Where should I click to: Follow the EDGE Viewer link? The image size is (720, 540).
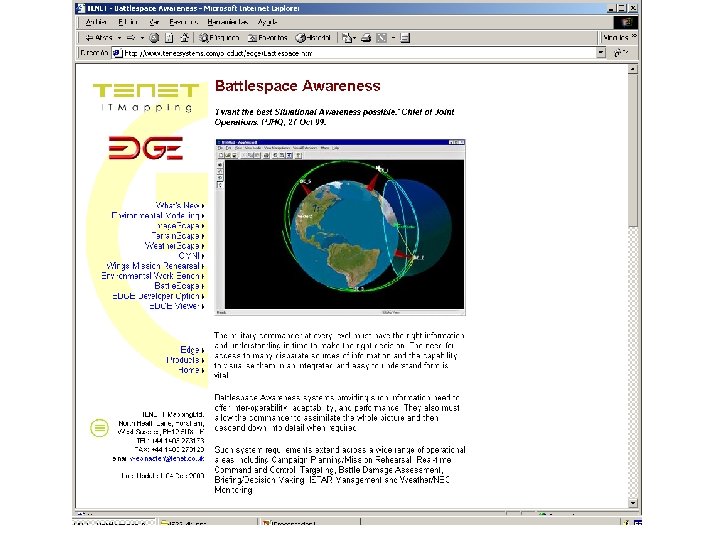click(x=176, y=306)
